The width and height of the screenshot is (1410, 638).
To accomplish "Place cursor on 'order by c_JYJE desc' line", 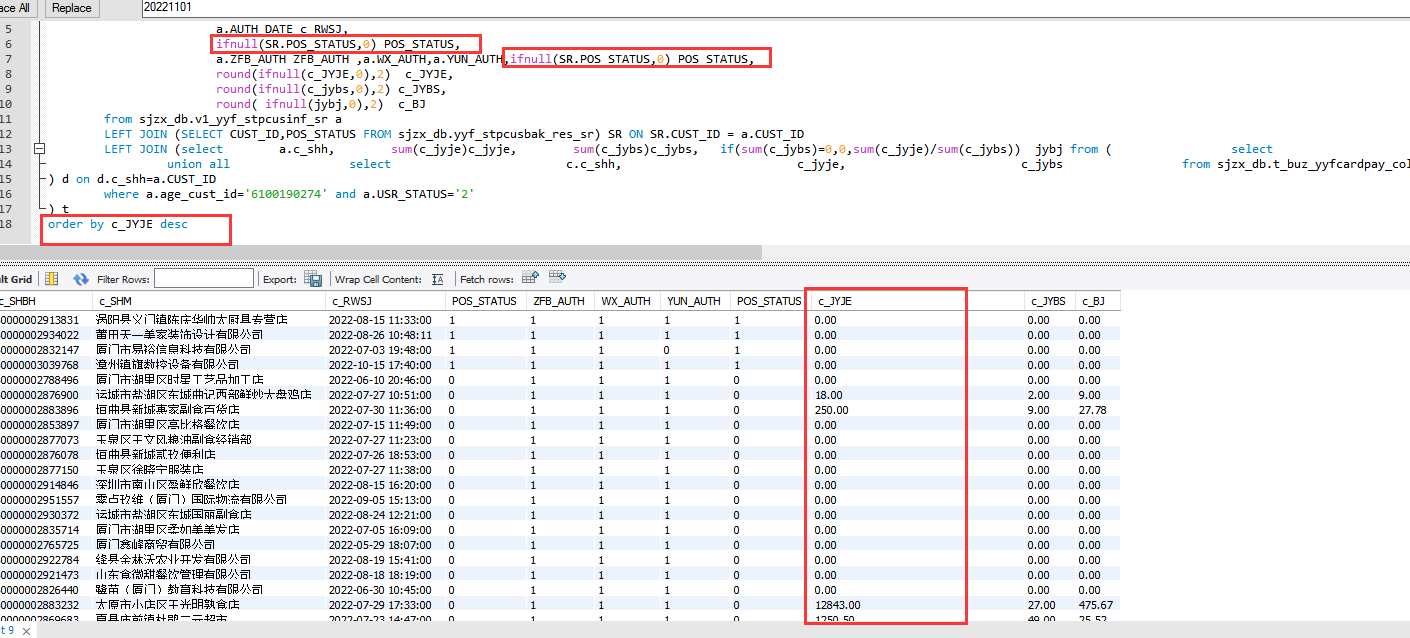I will coord(118,225).
